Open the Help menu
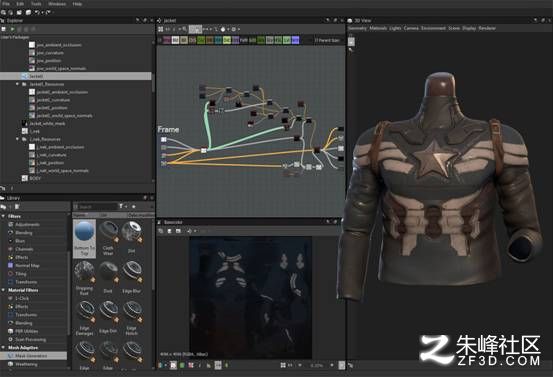The width and height of the screenshot is (553, 377). point(77,4)
